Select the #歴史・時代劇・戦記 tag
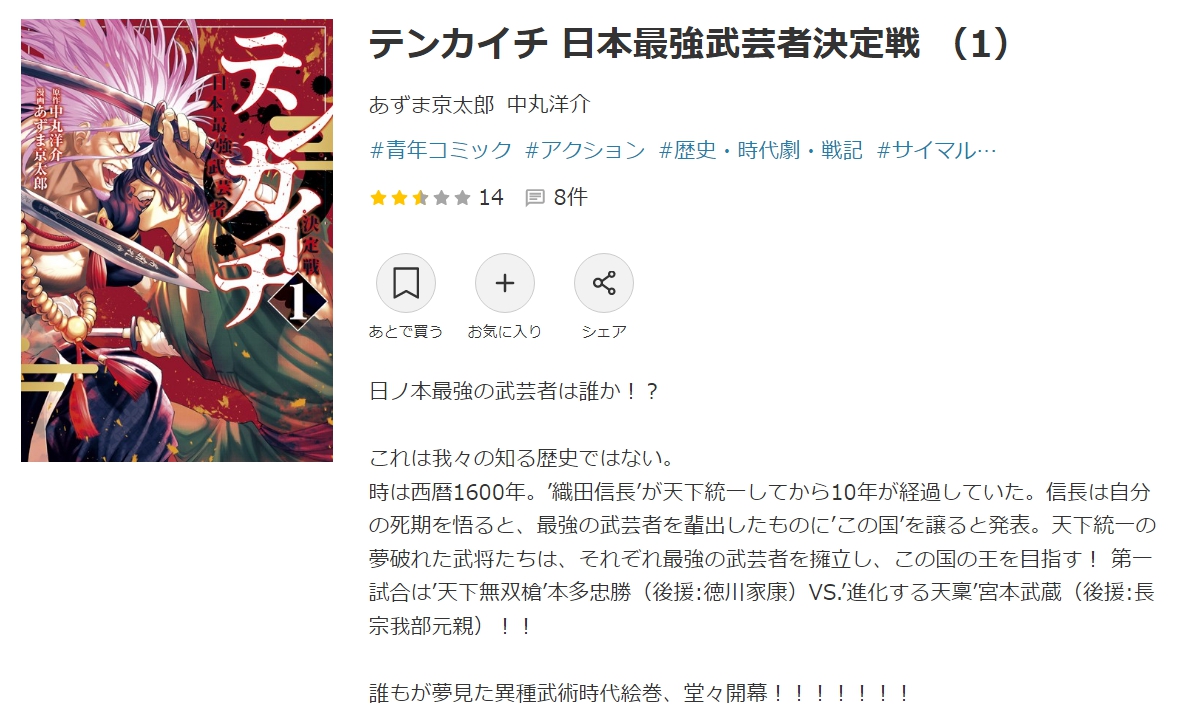The image size is (1181, 721). click(761, 151)
